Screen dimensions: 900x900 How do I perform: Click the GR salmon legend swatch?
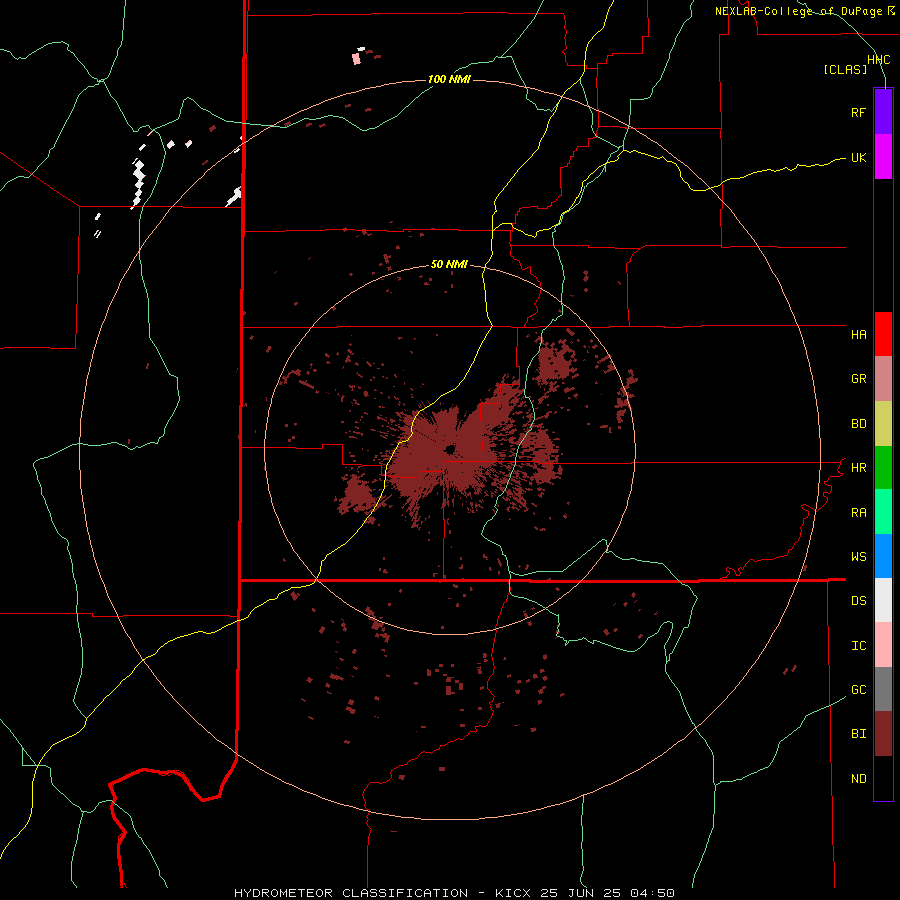click(883, 379)
